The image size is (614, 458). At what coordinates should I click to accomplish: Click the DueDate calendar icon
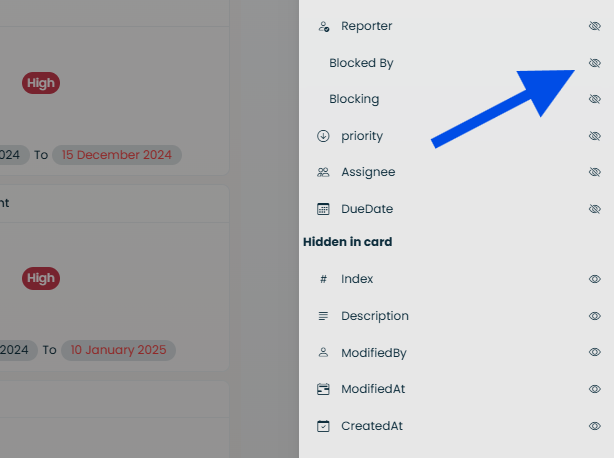(323, 209)
